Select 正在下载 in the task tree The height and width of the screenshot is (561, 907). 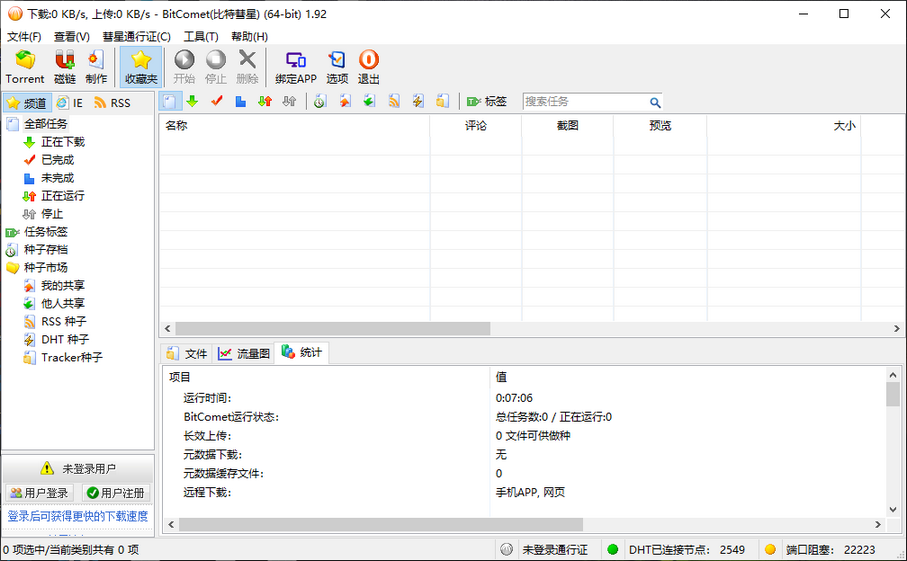[x=62, y=142]
